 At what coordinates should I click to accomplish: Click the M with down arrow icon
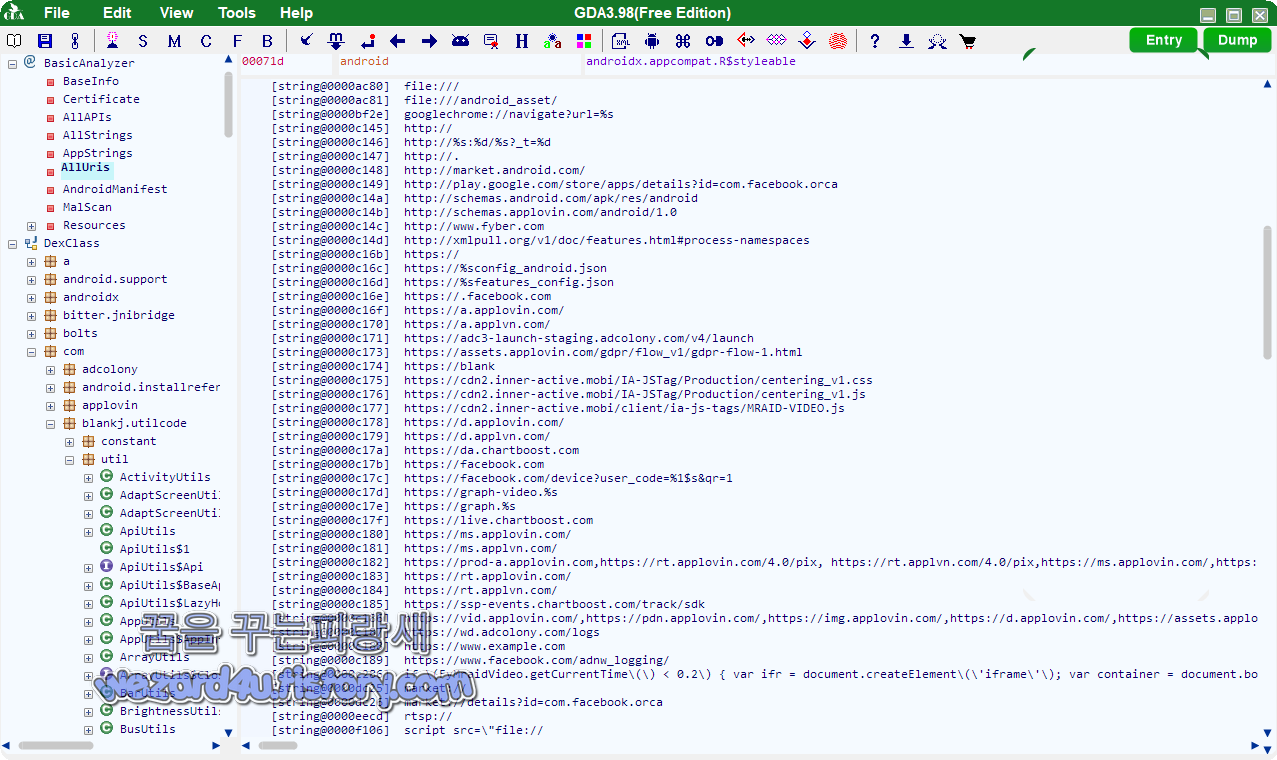coord(336,41)
